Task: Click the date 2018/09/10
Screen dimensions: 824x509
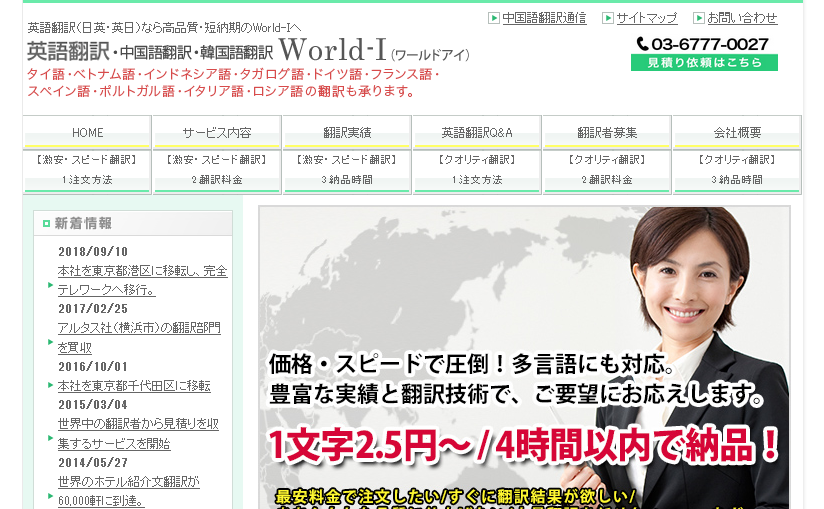Action: (x=93, y=252)
